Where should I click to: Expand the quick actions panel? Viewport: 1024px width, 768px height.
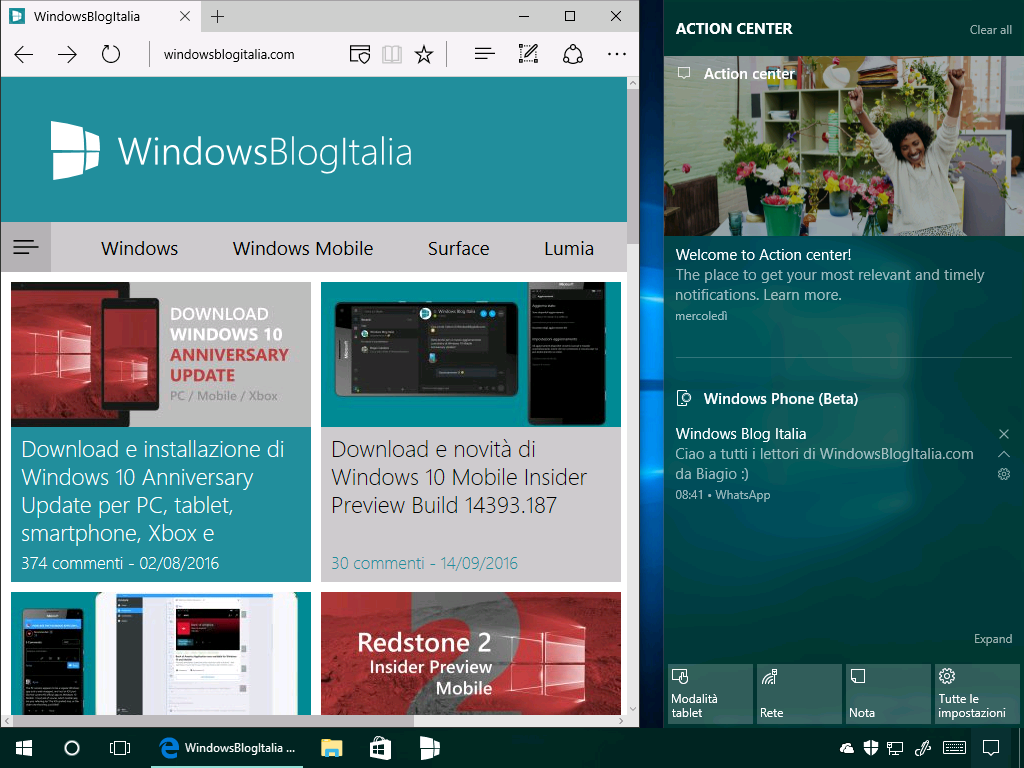click(x=993, y=639)
